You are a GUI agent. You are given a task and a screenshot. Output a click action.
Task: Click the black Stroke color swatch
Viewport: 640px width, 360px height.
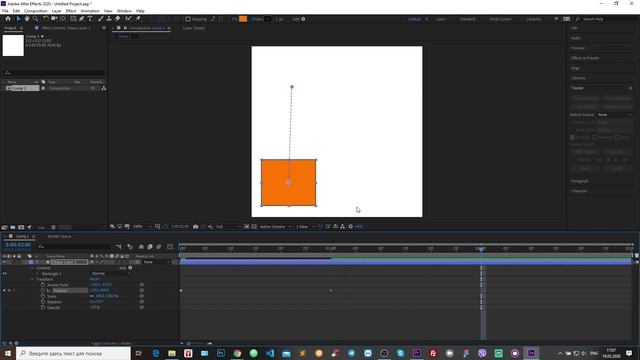267,19
